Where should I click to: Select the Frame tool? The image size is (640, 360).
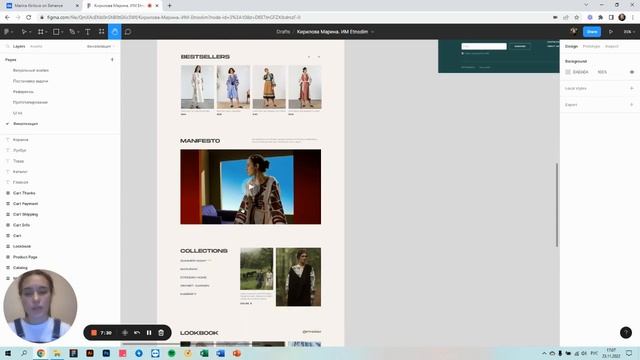40,31
